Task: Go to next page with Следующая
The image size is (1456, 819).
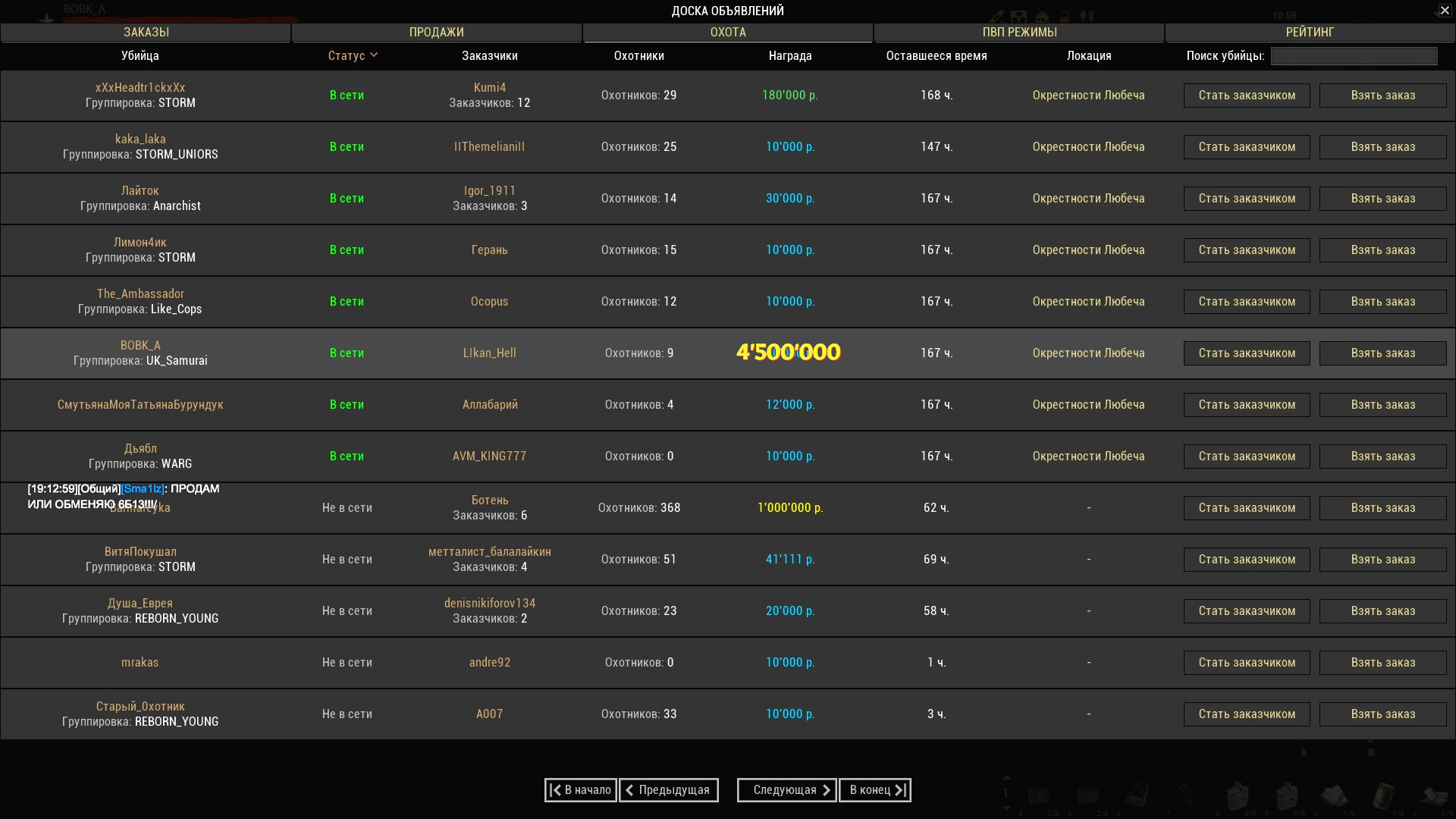Action: point(786,790)
